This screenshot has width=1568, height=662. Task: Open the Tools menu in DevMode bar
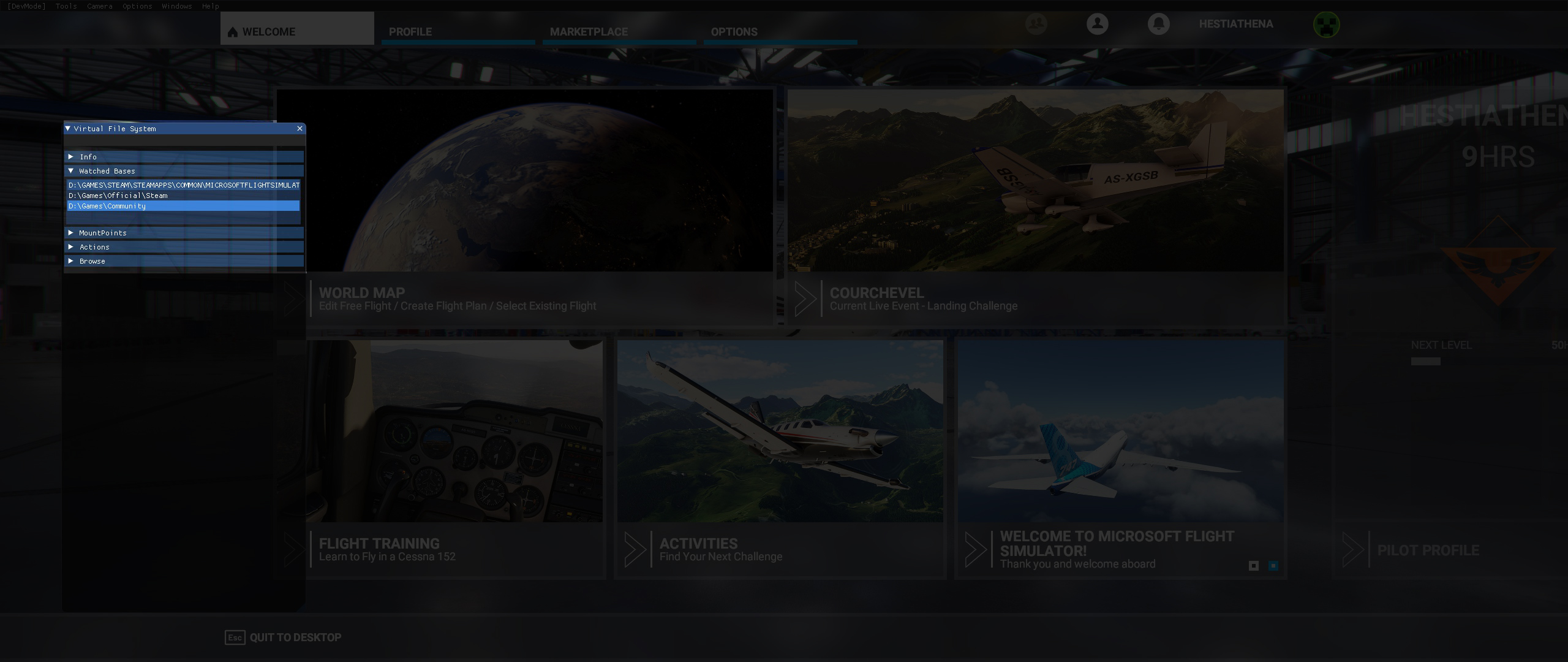pos(66,6)
